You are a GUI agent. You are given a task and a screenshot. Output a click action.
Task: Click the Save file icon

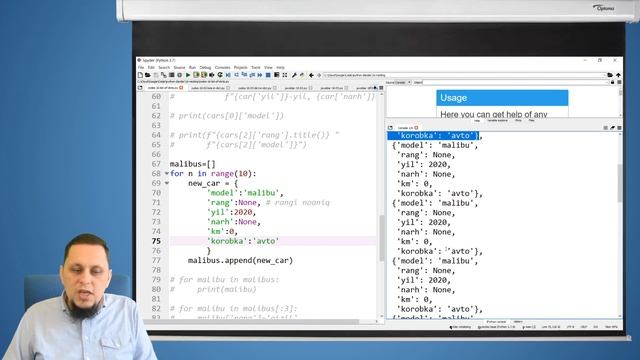point(156,75)
